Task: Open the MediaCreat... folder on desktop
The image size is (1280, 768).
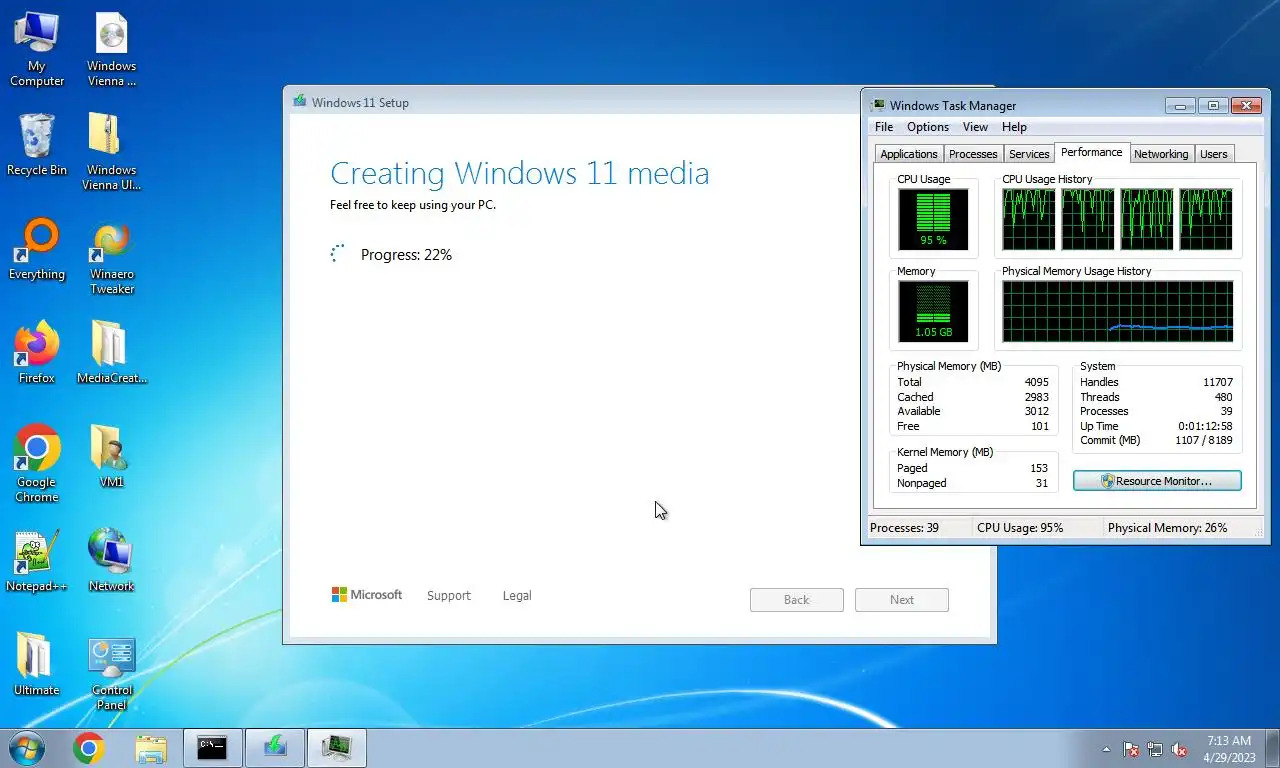Action: pyautogui.click(x=112, y=353)
